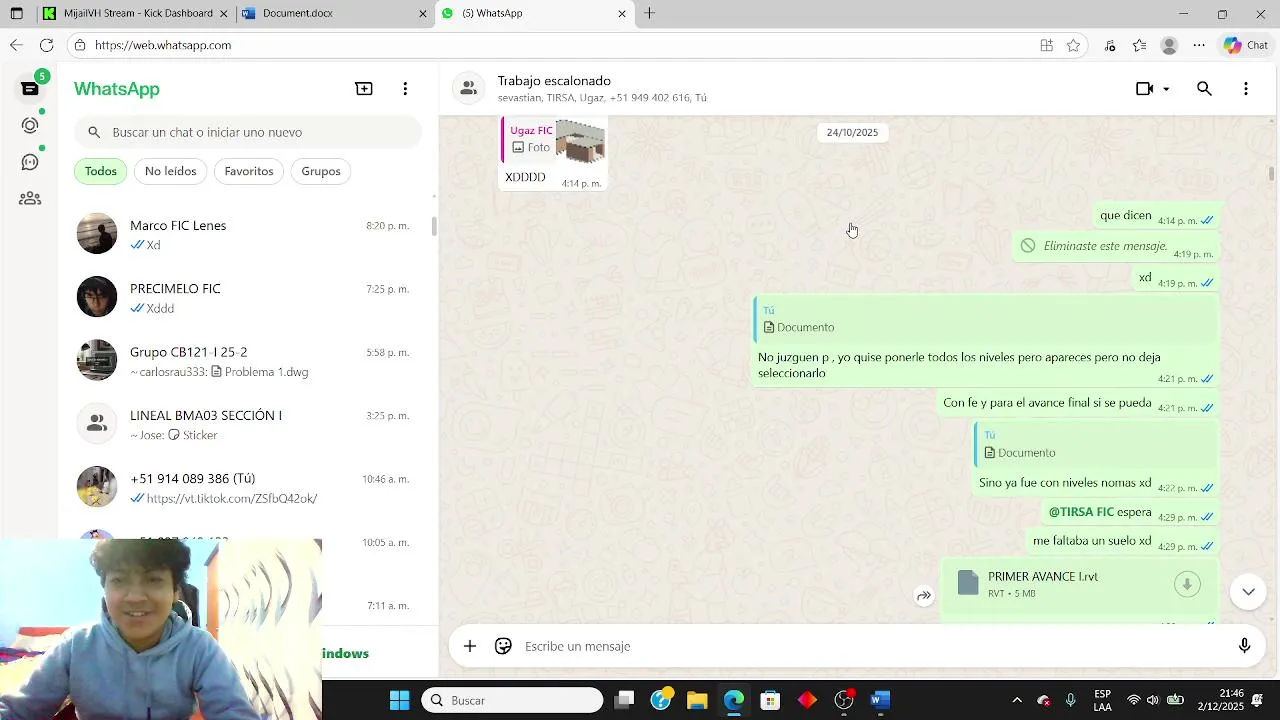Open the split screen apps icon in address bar
The height and width of the screenshot is (720, 1280).
[1046, 45]
